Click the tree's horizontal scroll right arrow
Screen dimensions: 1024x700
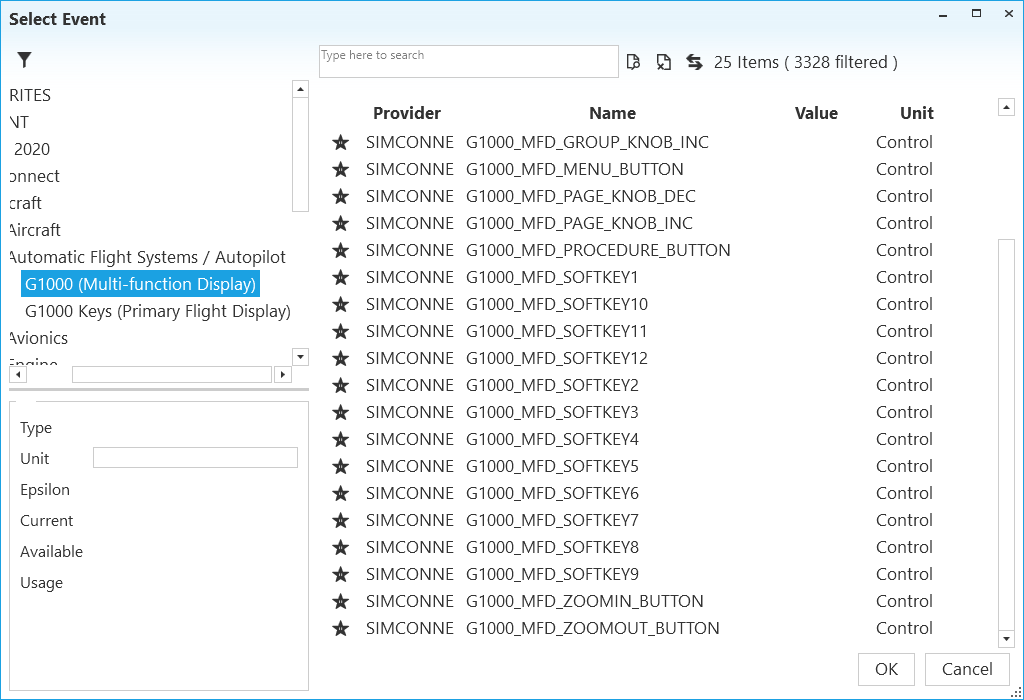tap(283, 375)
